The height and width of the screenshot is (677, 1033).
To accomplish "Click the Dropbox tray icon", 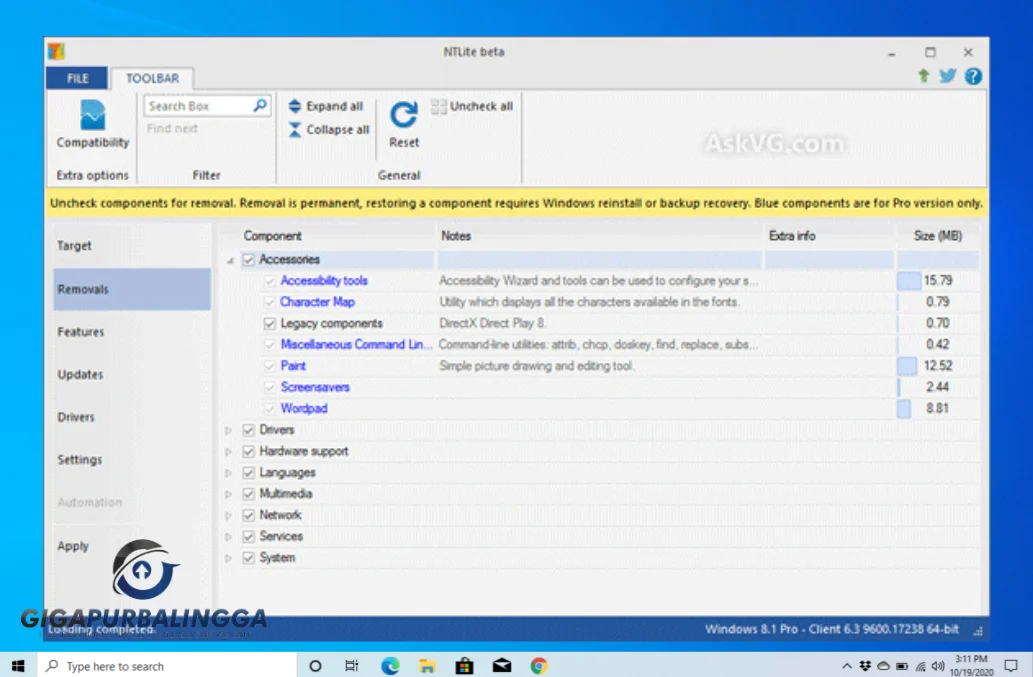I will [x=865, y=666].
